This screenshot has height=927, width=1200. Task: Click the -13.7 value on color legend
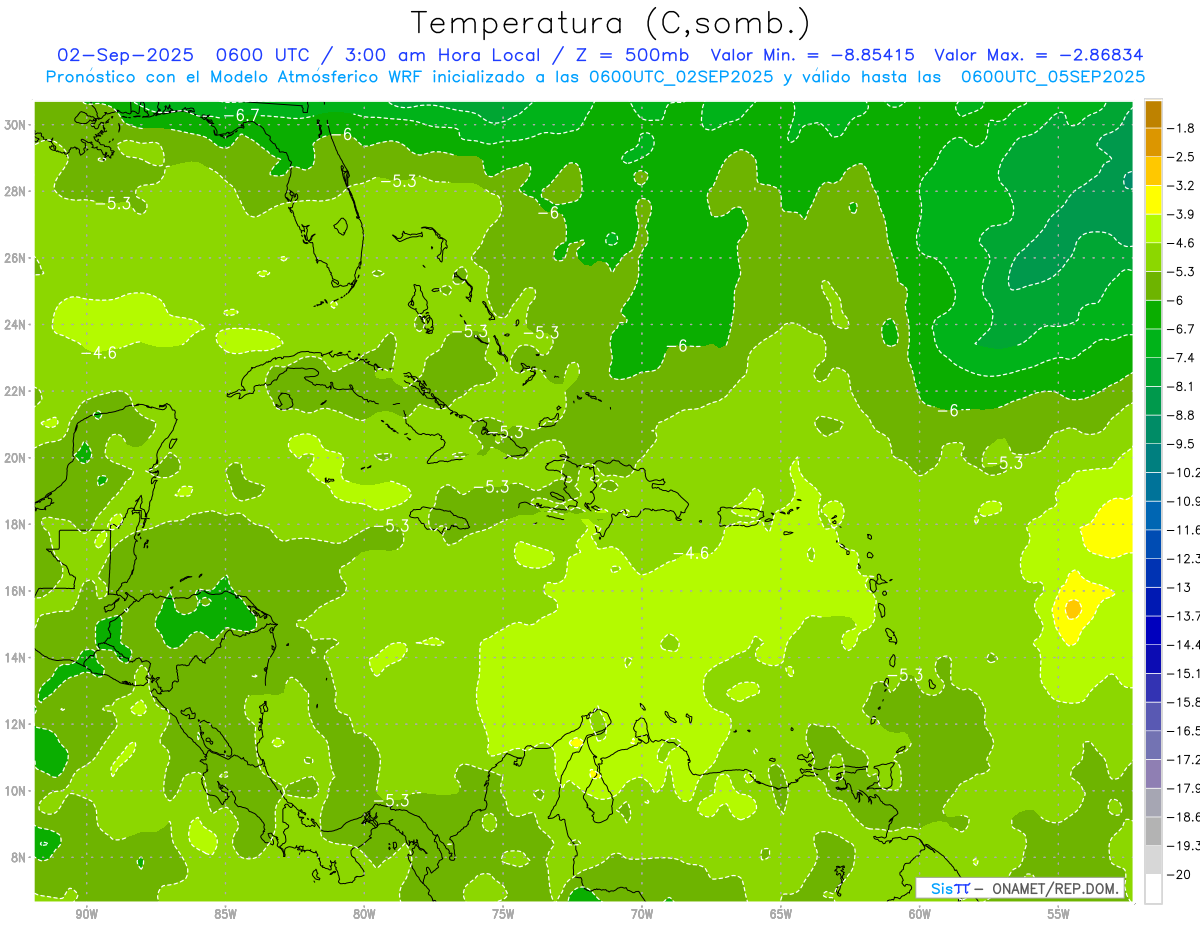coord(1184,616)
